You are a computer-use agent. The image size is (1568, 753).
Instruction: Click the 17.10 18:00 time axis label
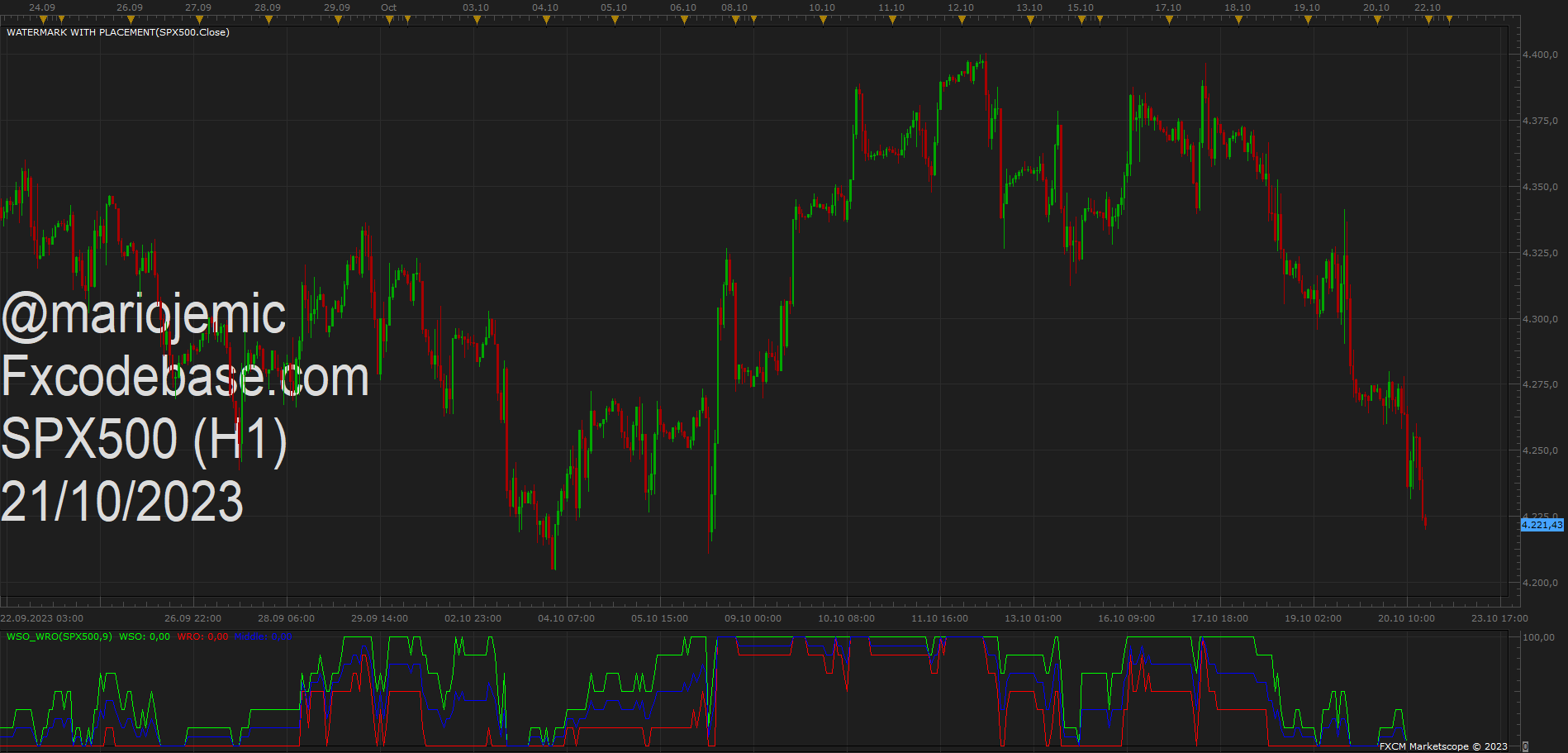click(1219, 618)
